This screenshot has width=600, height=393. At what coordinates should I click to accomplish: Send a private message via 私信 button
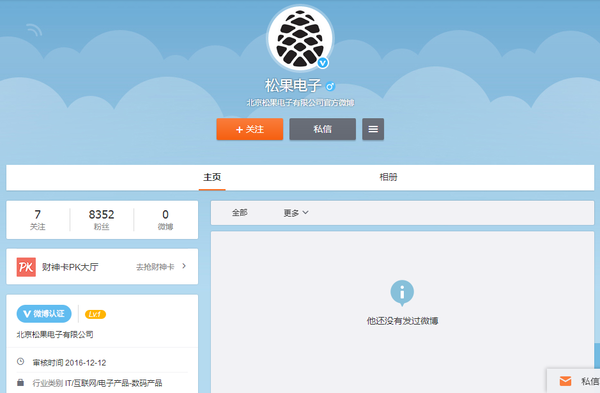pos(323,129)
